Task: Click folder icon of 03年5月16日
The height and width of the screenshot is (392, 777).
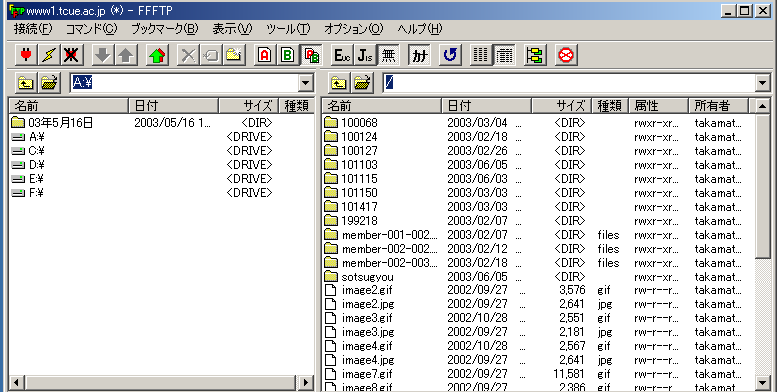Action: tap(18, 122)
